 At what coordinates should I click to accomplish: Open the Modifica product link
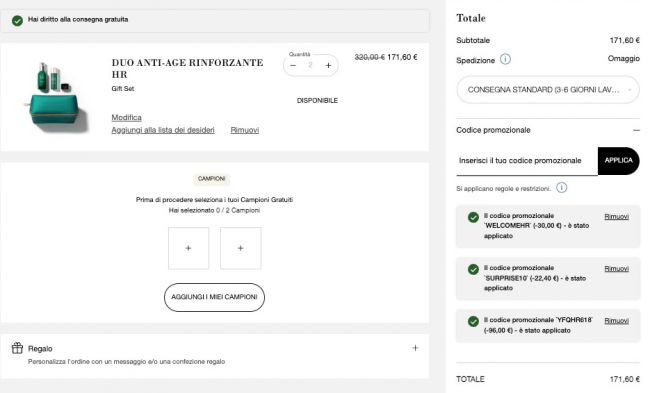point(126,118)
